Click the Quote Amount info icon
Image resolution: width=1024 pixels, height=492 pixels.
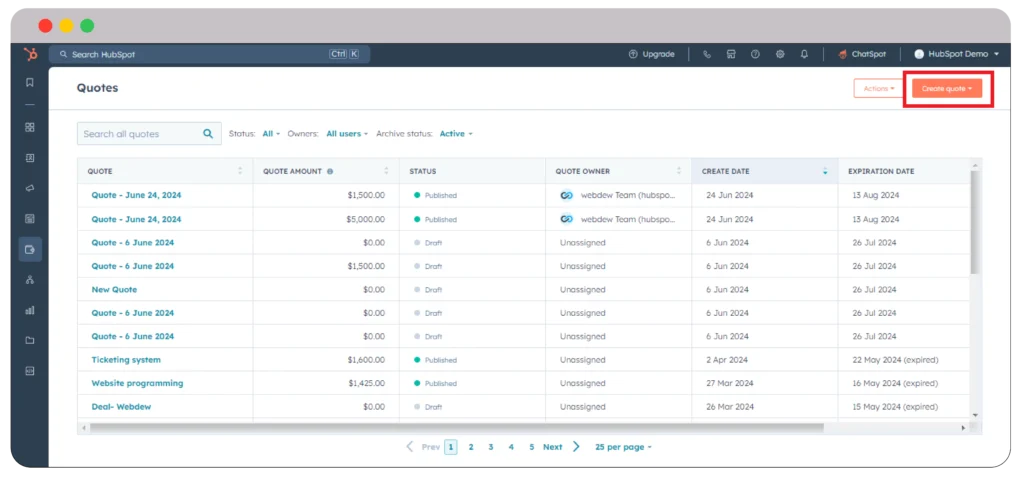click(330, 172)
